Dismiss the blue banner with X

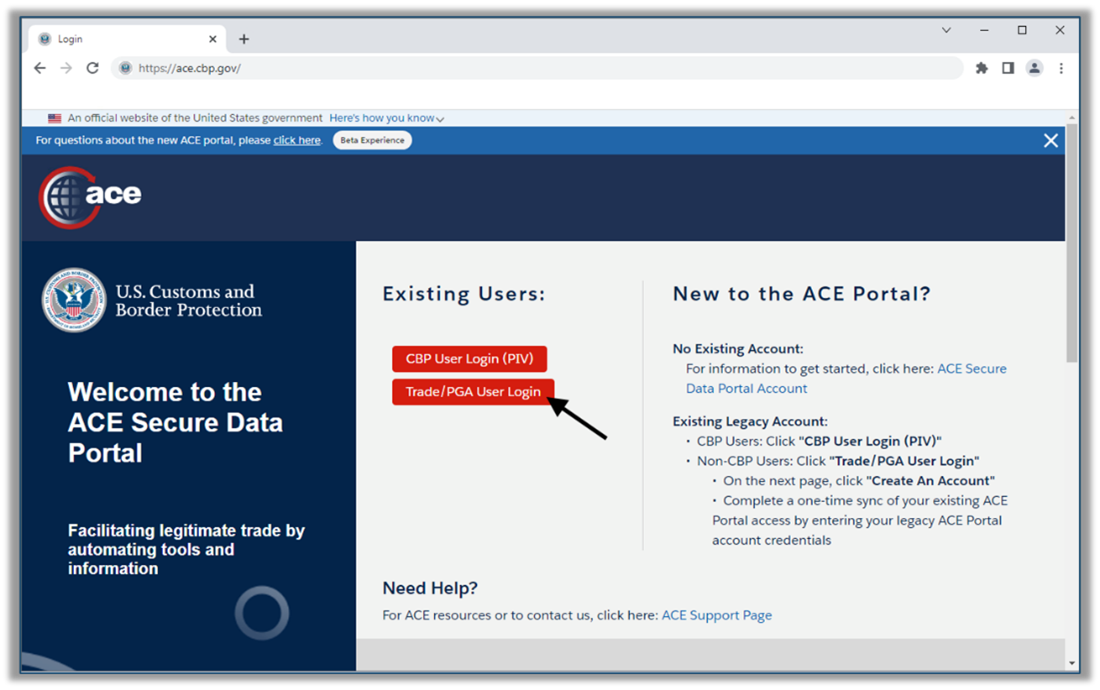point(1050,140)
